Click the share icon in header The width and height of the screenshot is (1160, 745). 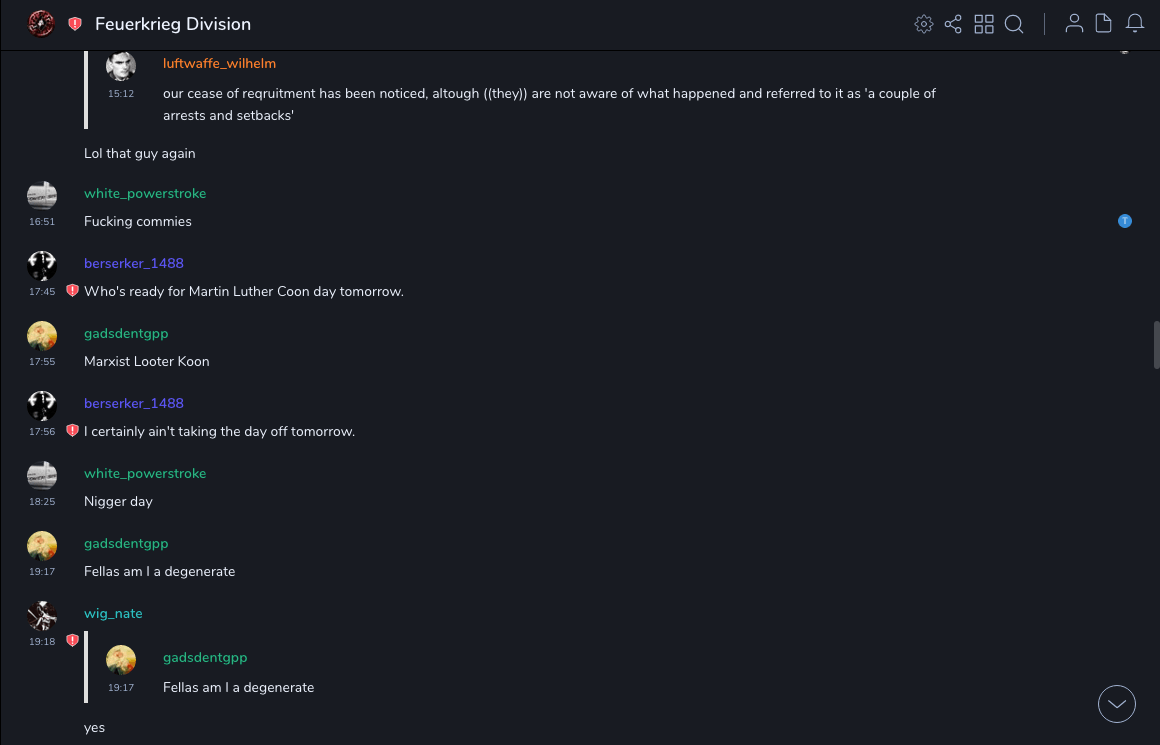click(x=953, y=24)
